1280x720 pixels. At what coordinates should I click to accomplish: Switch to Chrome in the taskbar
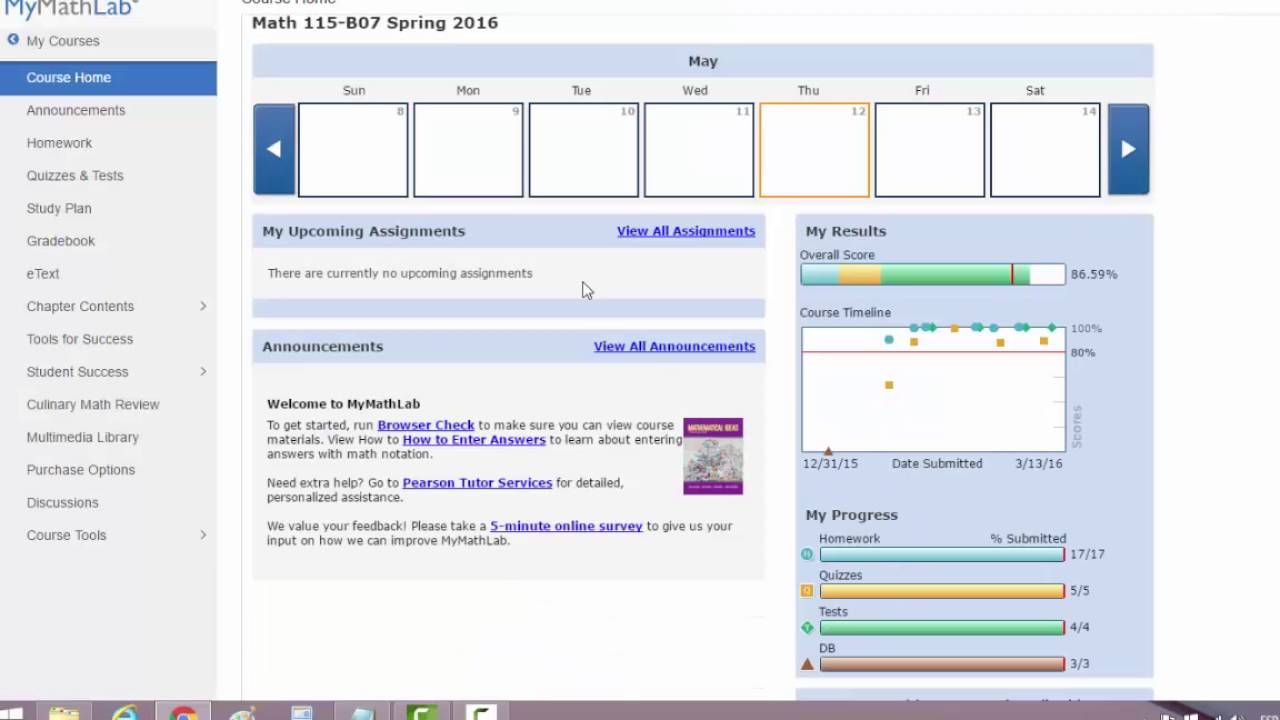183,713
